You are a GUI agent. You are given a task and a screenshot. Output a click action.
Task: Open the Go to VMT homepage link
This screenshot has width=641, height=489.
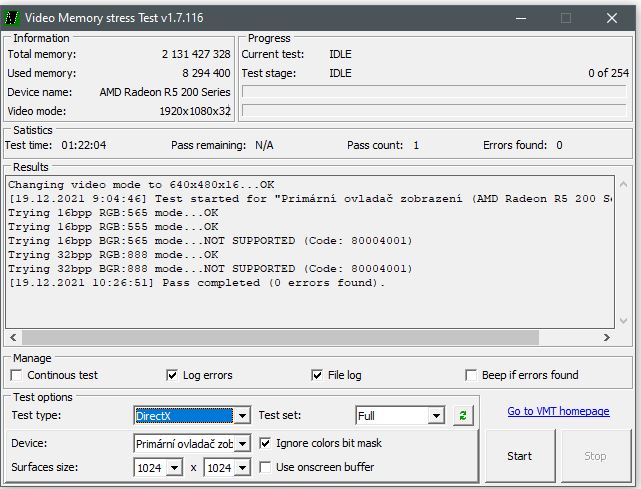[557, 411]
